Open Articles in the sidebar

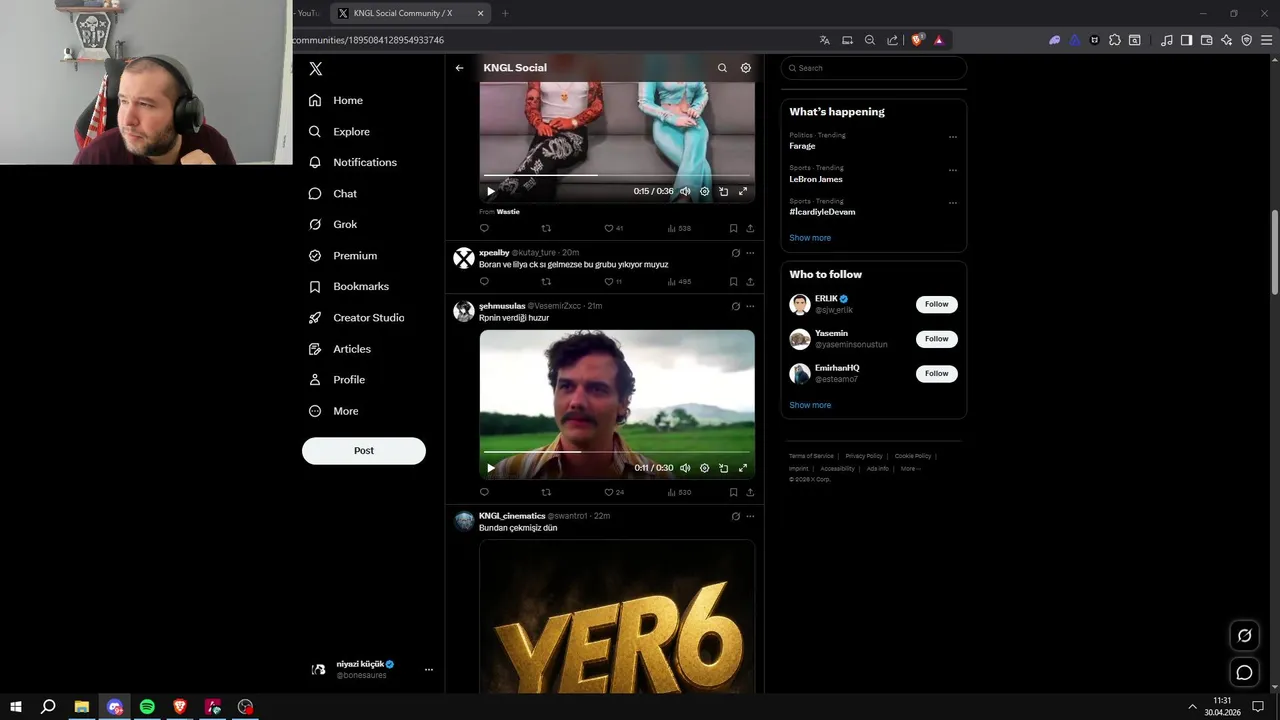[x=339, y=348]
